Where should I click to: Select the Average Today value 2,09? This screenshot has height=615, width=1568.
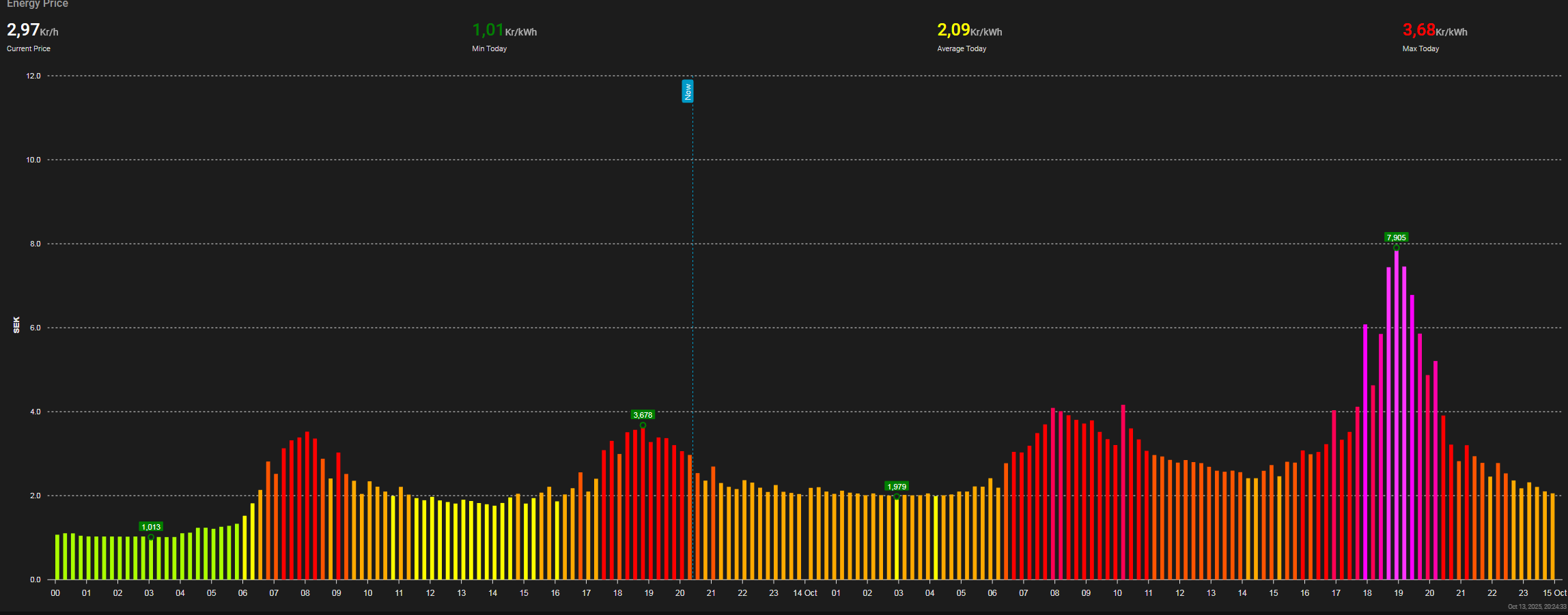953,30
